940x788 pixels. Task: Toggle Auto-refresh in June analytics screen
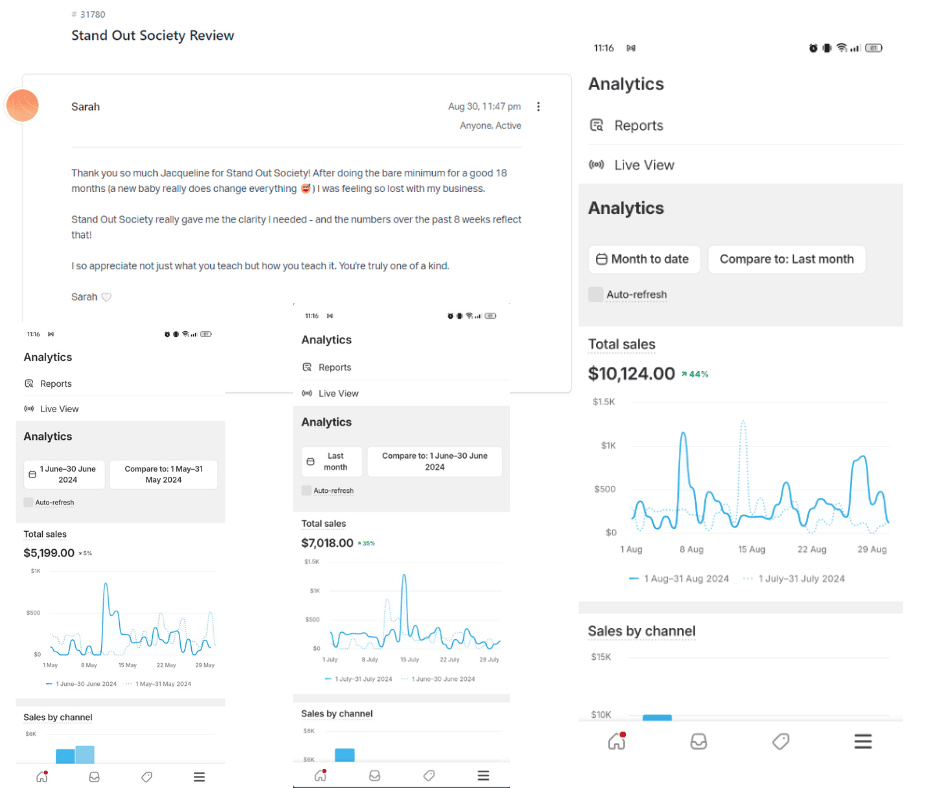pos(28,503)
